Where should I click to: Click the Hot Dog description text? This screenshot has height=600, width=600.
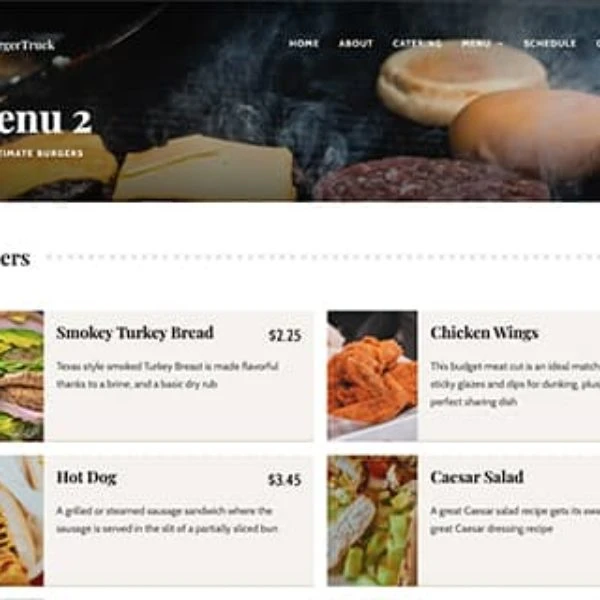point(167,520)
